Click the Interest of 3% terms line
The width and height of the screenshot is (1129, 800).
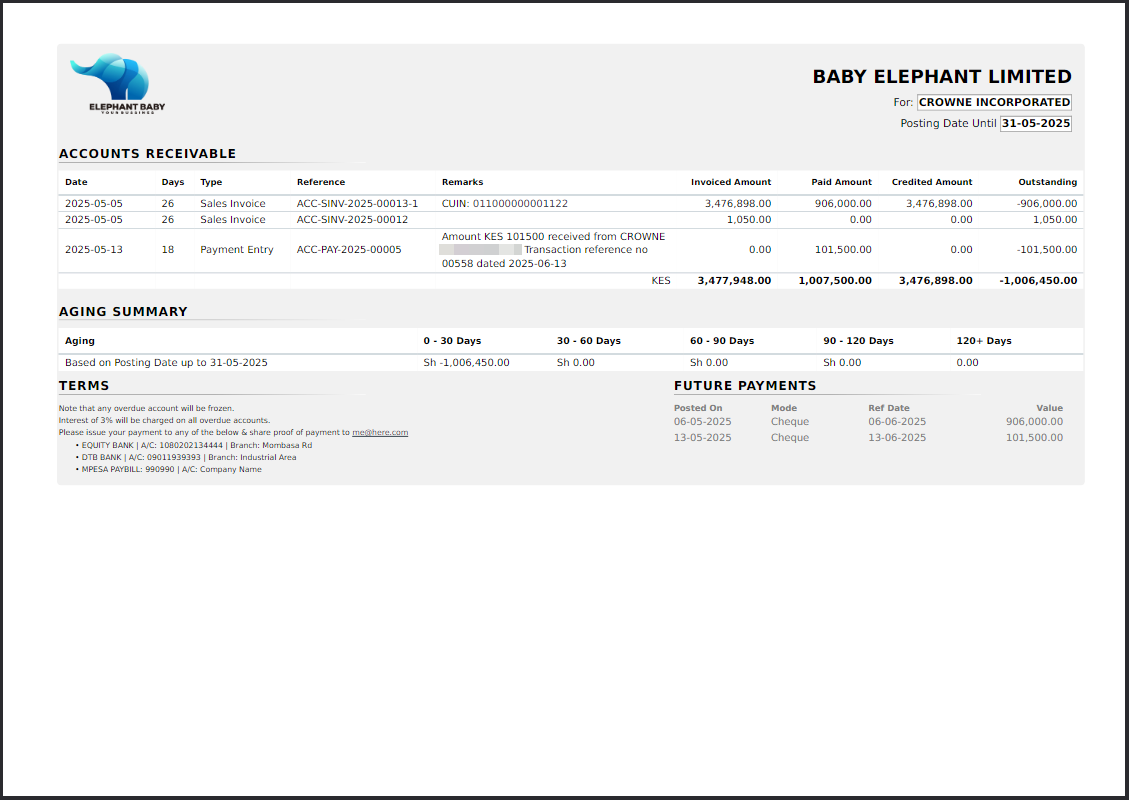164,421
